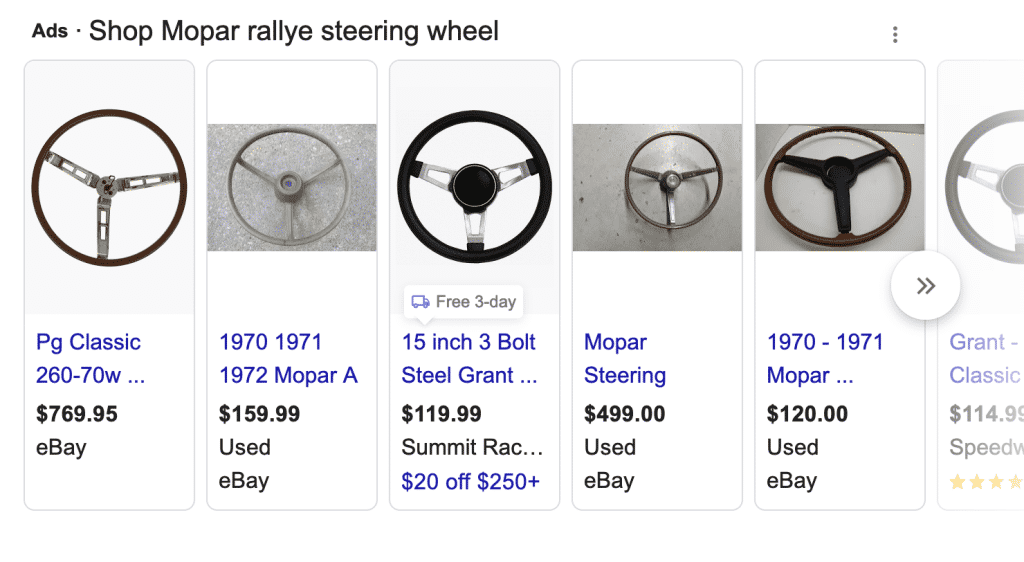Click the black Grant steering wheel image
This screenshot has height=562, width=1024.
point(474,187)
